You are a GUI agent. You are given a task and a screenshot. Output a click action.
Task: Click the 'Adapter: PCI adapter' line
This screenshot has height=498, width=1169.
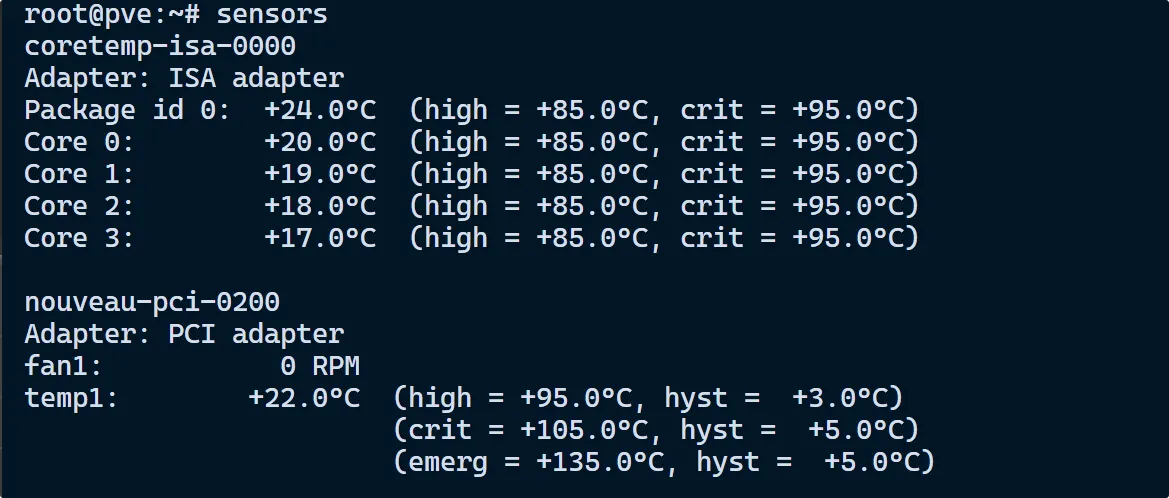click(183, 334)
